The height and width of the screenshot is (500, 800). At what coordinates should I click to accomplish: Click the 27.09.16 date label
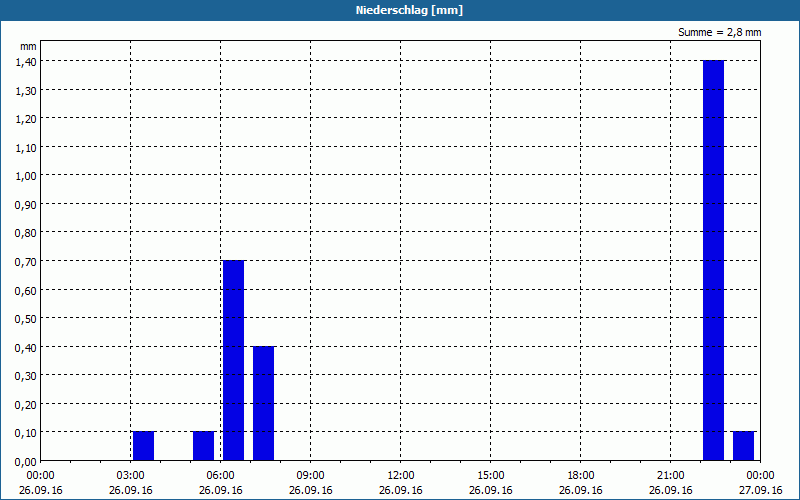[760, 490]
